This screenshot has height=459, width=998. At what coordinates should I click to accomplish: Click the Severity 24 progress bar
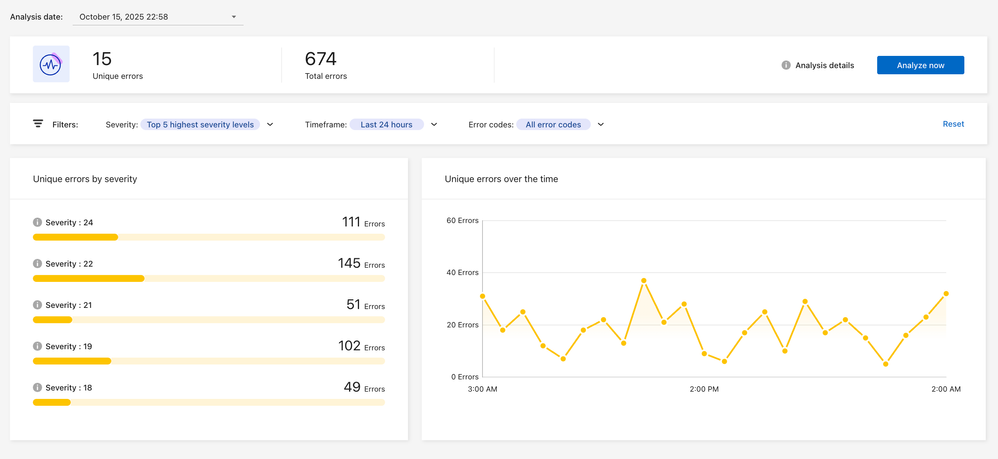point(208,237)
